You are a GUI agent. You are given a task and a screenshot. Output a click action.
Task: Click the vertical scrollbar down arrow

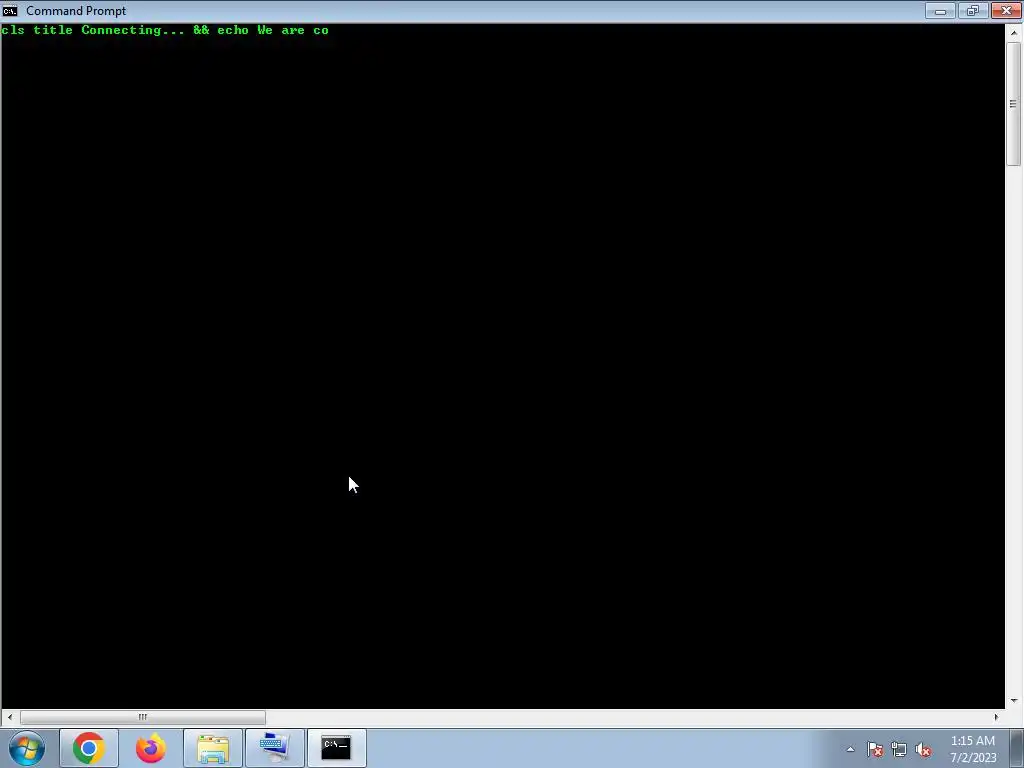[1014, 701]
